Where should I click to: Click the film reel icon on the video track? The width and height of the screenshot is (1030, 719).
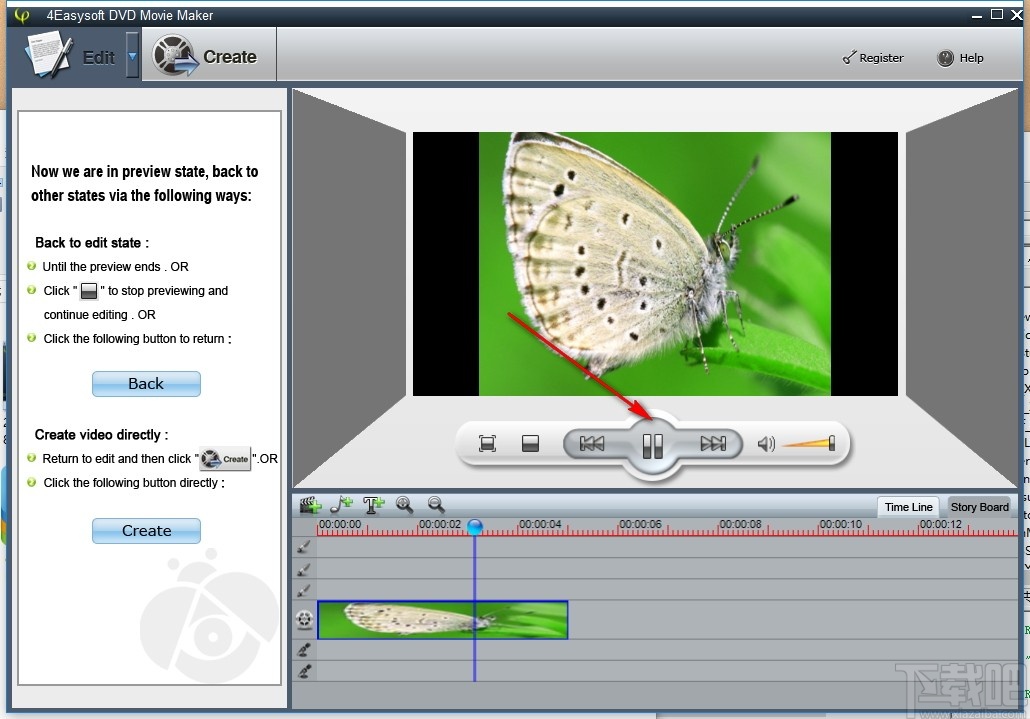click(x=303, y=618)
